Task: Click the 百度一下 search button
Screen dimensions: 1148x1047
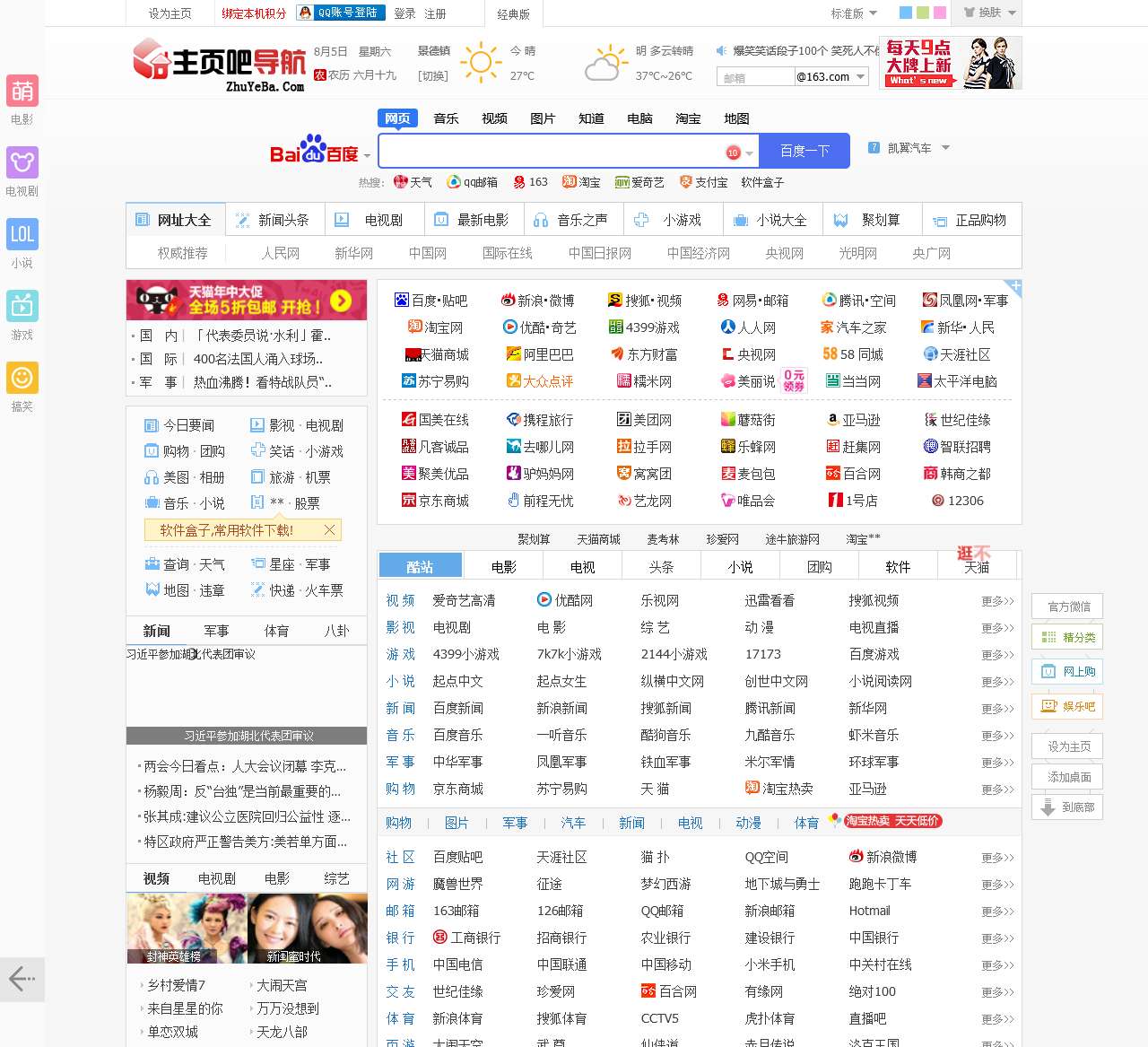Action: click(x=804, y=151)
